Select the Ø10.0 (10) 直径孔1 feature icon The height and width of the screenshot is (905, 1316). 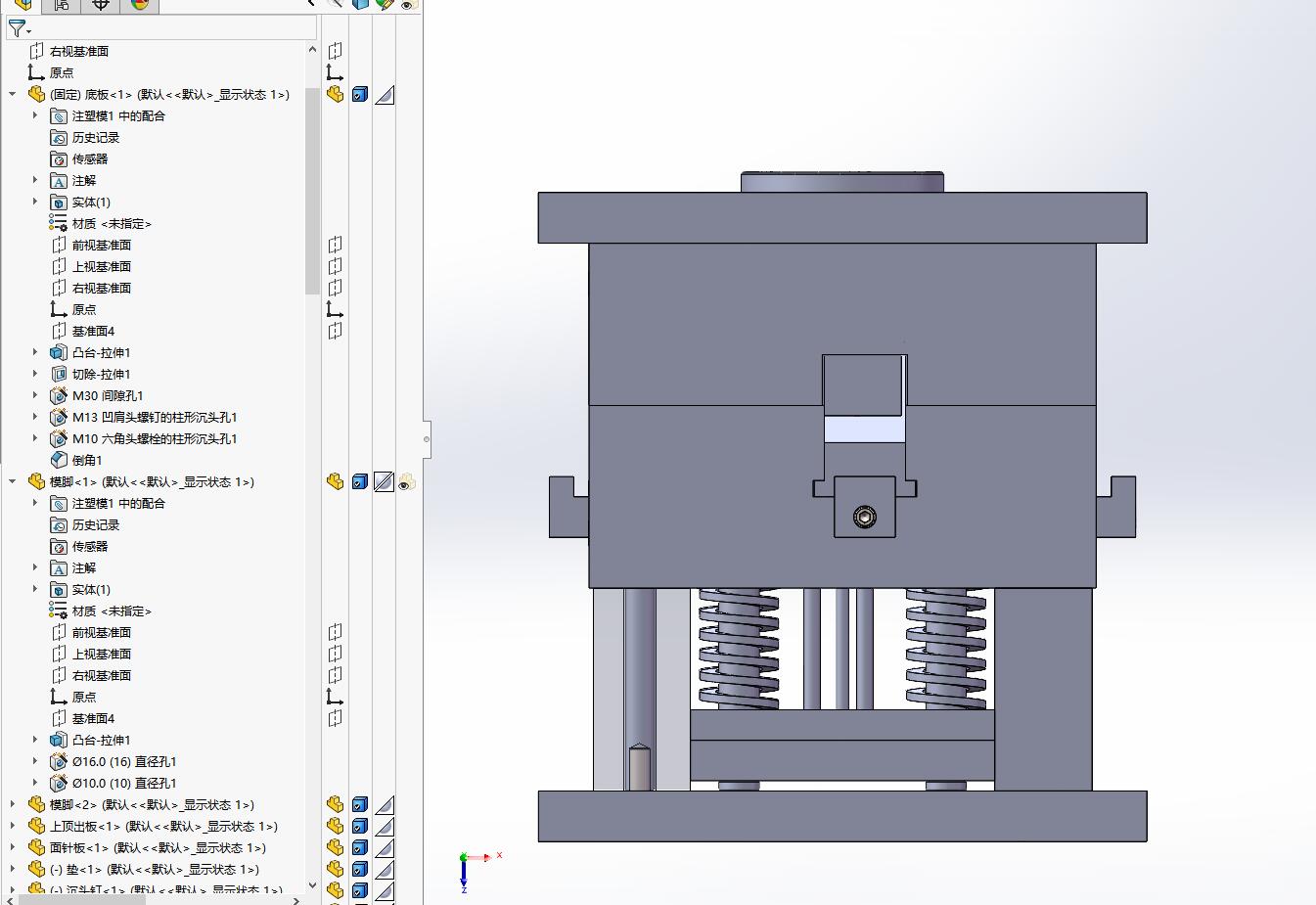59,784
